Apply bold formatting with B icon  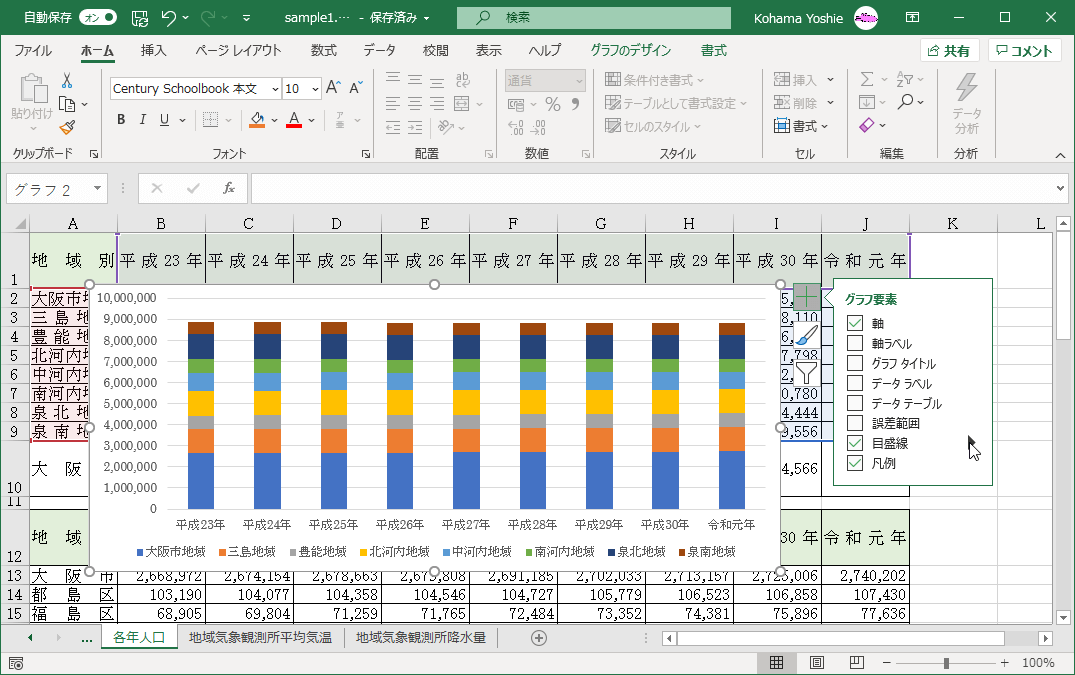pos(121,120)
